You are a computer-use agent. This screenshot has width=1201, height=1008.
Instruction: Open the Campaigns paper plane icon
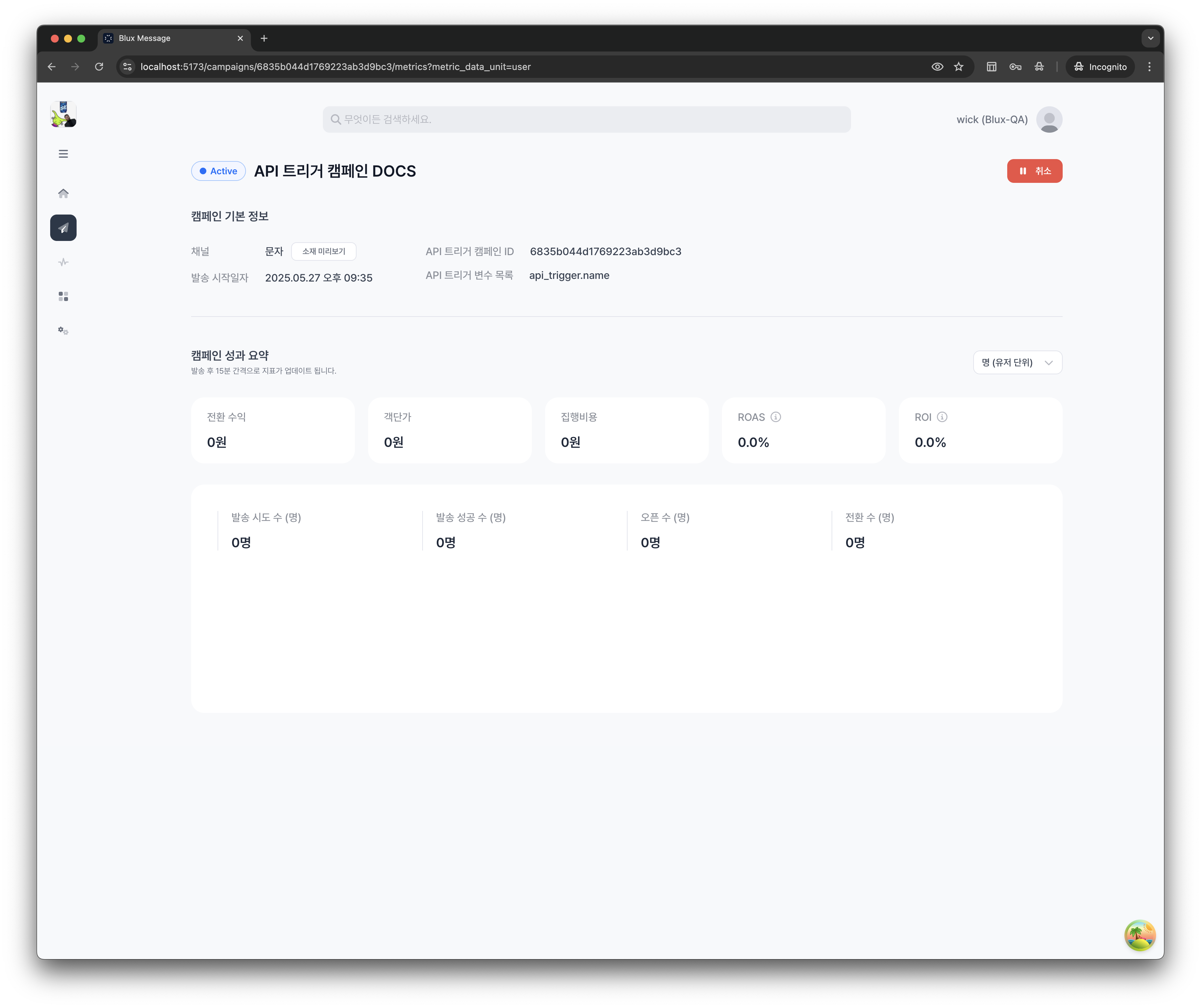point(63,228)
